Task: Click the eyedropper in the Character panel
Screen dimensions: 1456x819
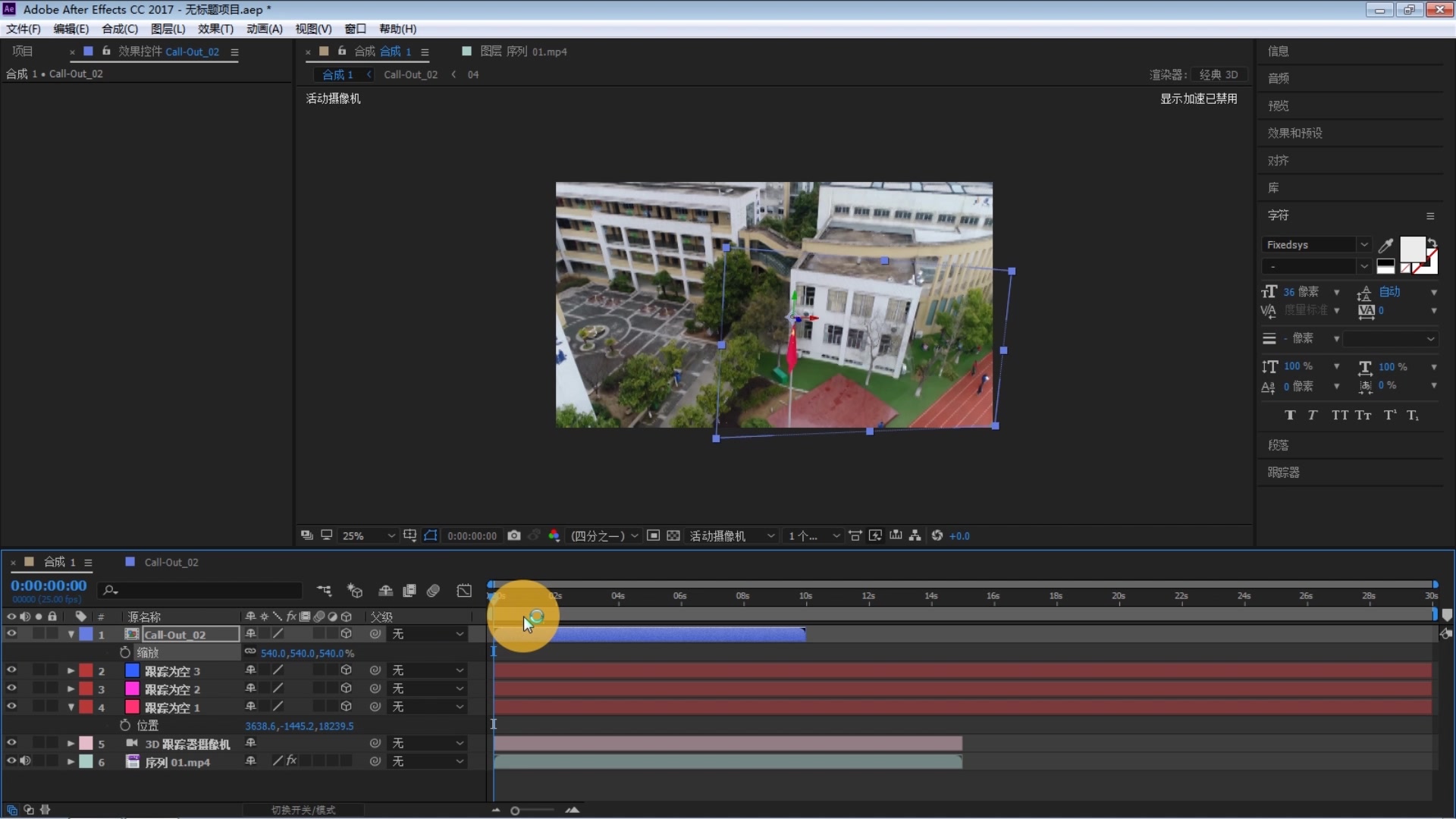Action: pyautogui.click(x=1385, y=245)
